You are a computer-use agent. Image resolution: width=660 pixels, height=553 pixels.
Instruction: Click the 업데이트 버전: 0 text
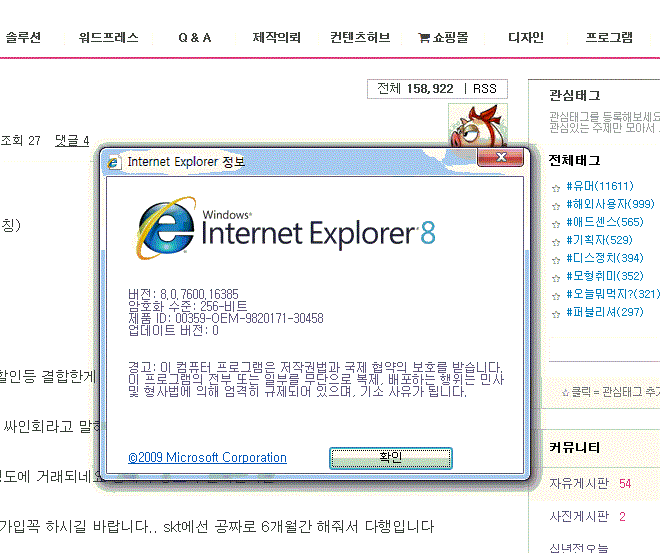click(173, 330)
